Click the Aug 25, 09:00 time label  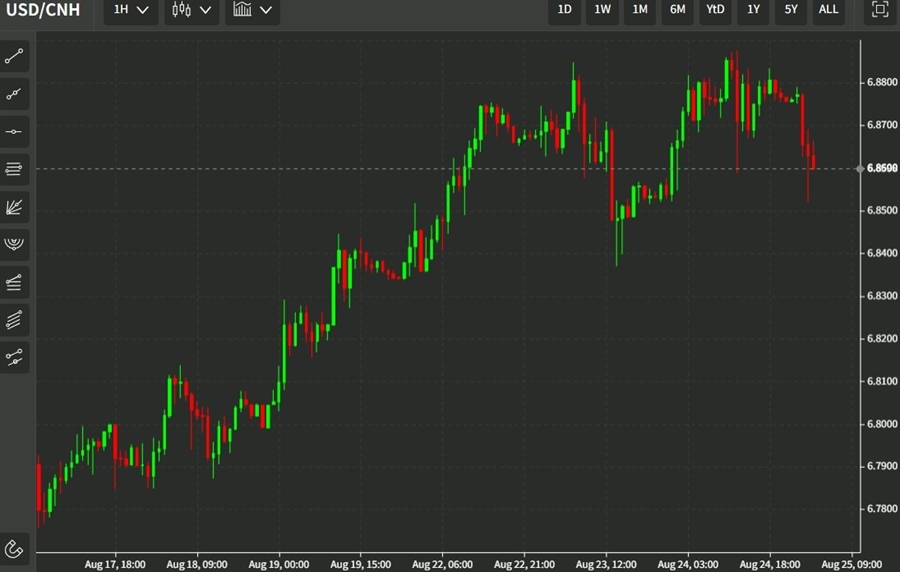(x=852, y=565)
